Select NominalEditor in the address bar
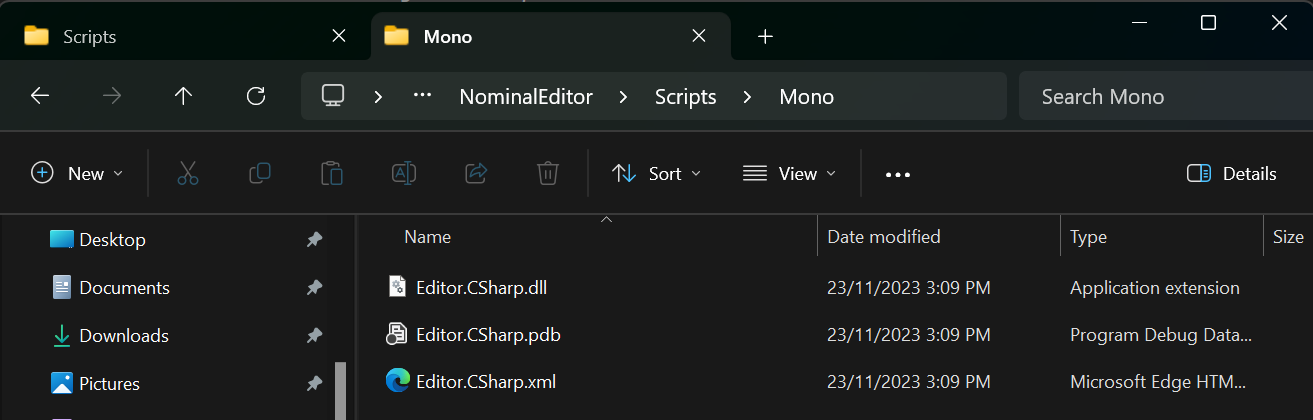Image resolution: width=1313 pixels, height=420 pixels. click(526, 97)
